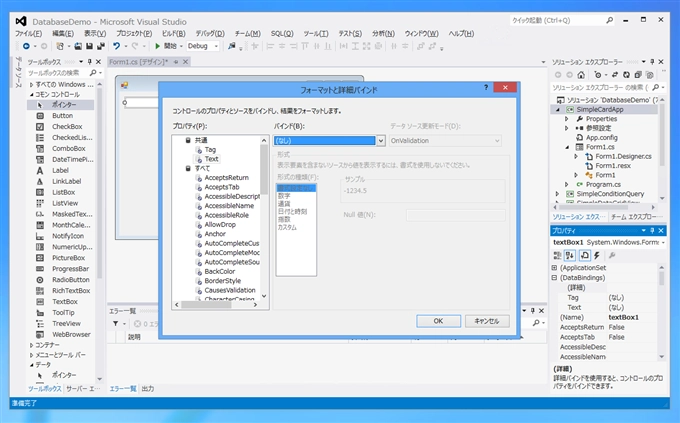Click the help question mark in dialog
The width and height of the screenshot is (680, 423).
point(486,88)
